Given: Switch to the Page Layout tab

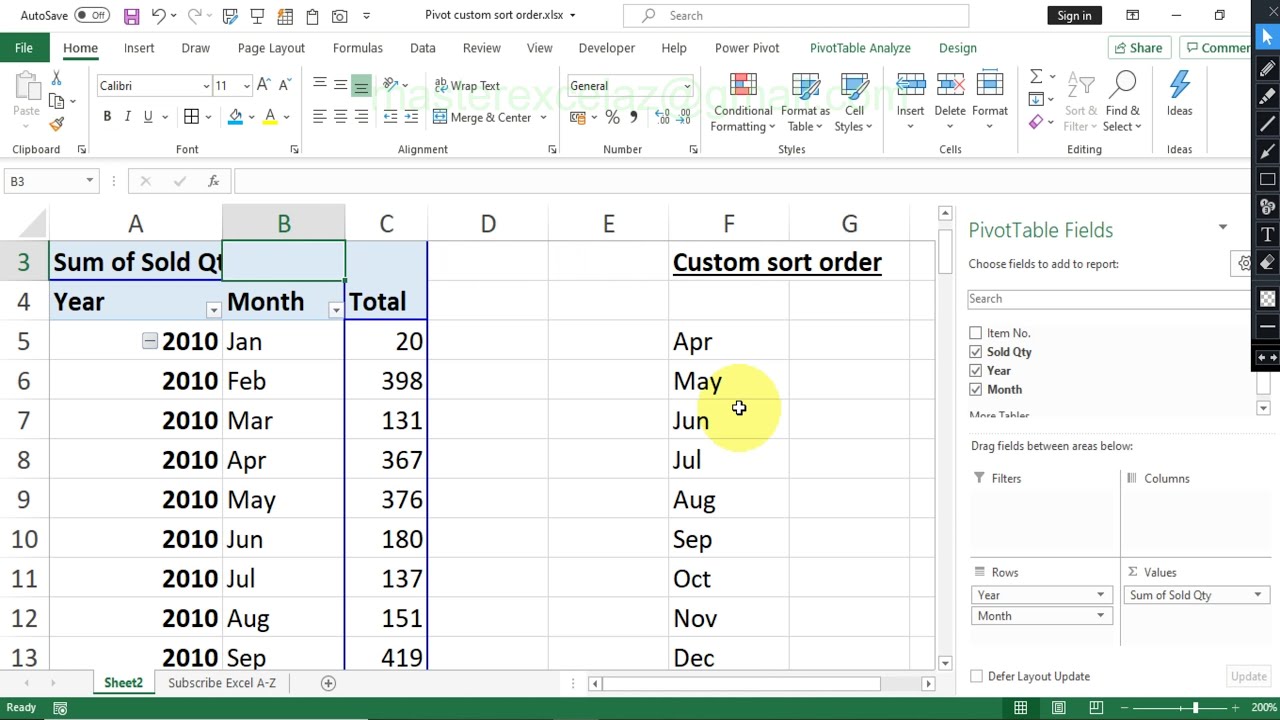Looking at the screenshot, I should click(x=271, y=48).
